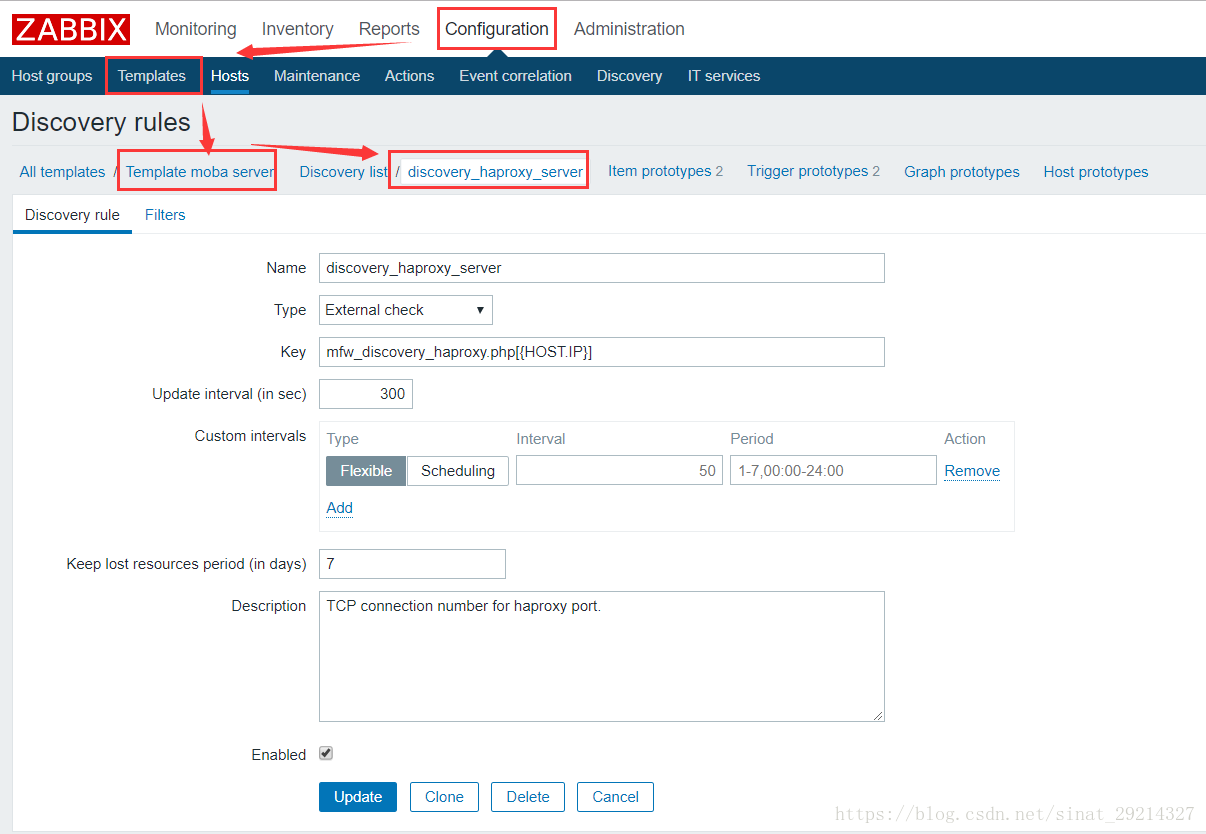
Task: Click the Key input field
Action: point(602,352)
